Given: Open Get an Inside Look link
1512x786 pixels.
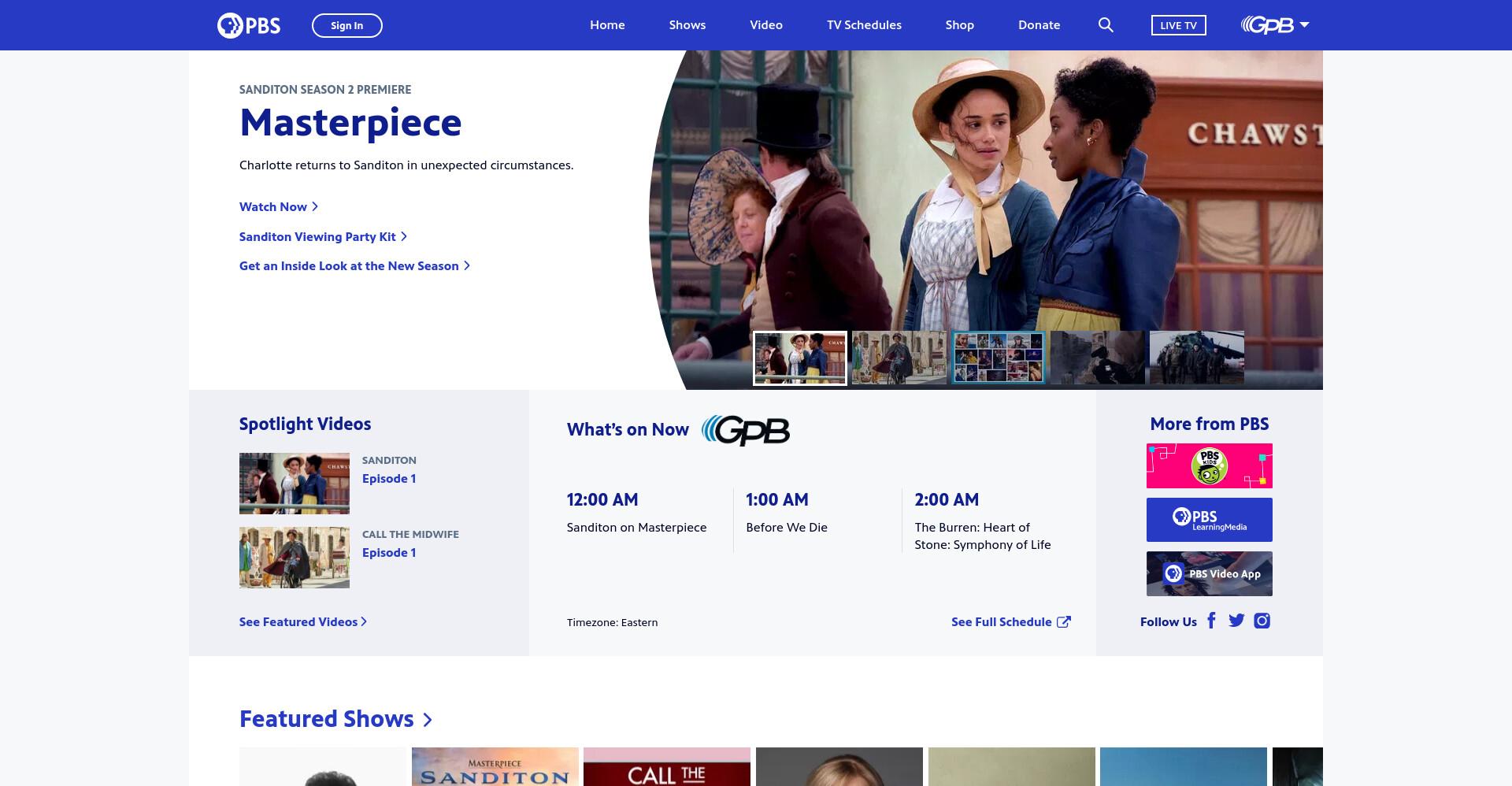Looking at the screenshot, I should coord(354,266).
